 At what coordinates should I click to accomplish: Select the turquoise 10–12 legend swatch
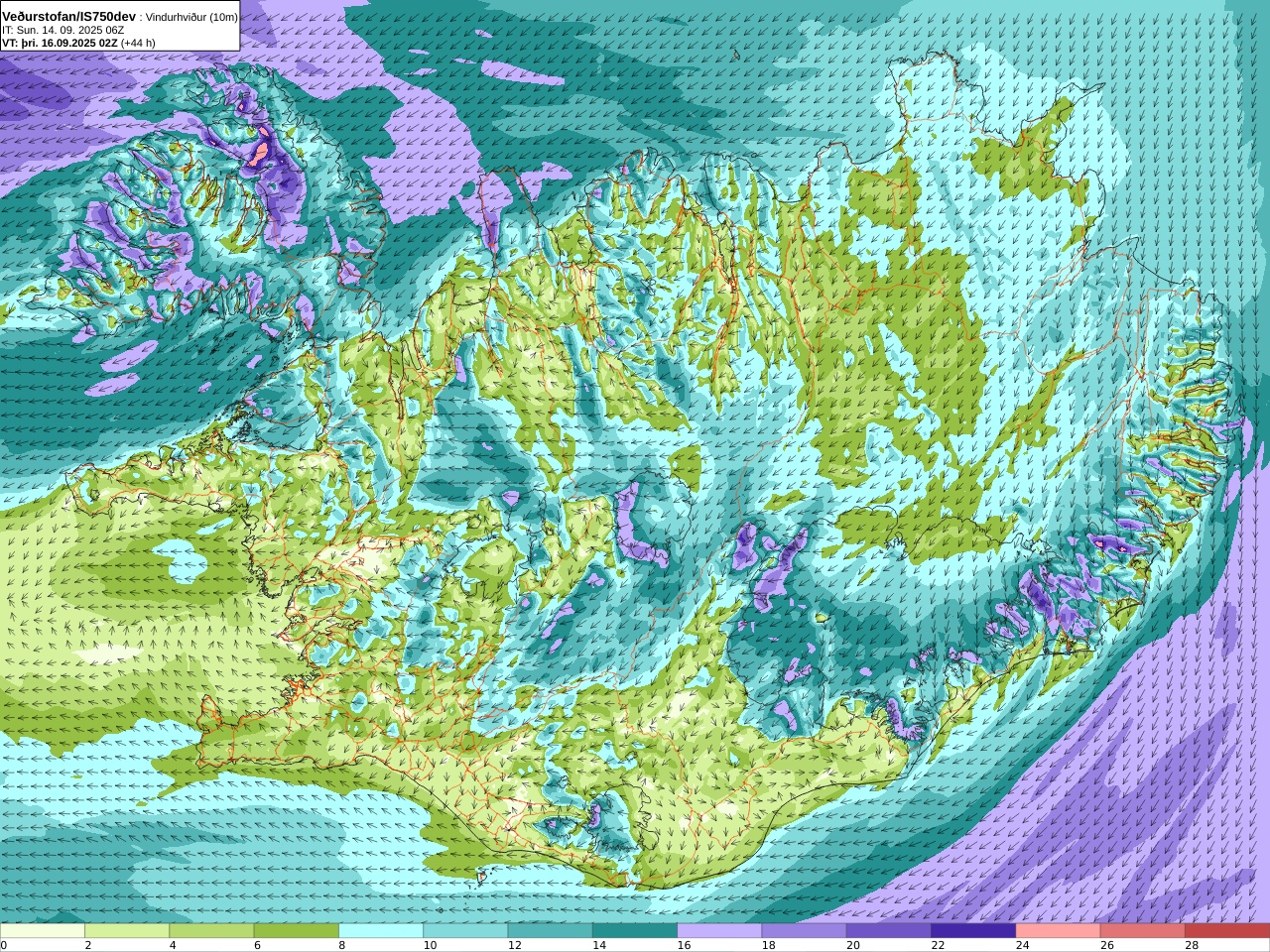(465, 931)
